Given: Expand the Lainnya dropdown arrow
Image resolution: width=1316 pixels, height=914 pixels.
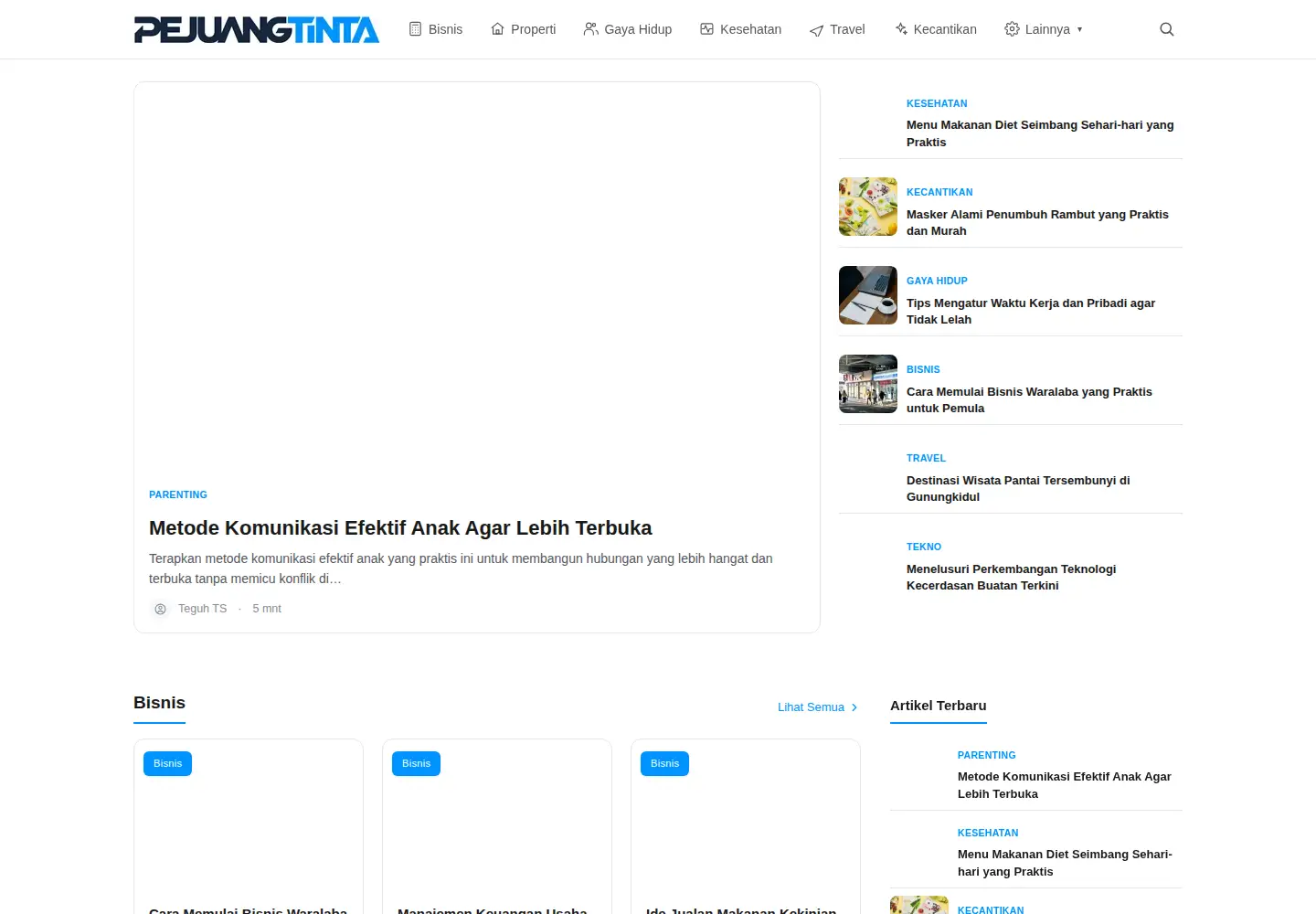Looking at the screenshot, I should click(x=1079, y=29).
